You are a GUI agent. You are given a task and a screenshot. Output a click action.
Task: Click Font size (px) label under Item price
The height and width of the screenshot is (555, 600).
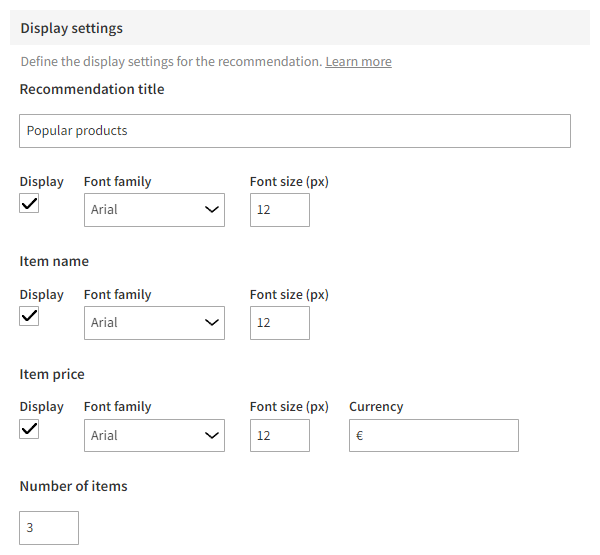click(x=289, y=407)
